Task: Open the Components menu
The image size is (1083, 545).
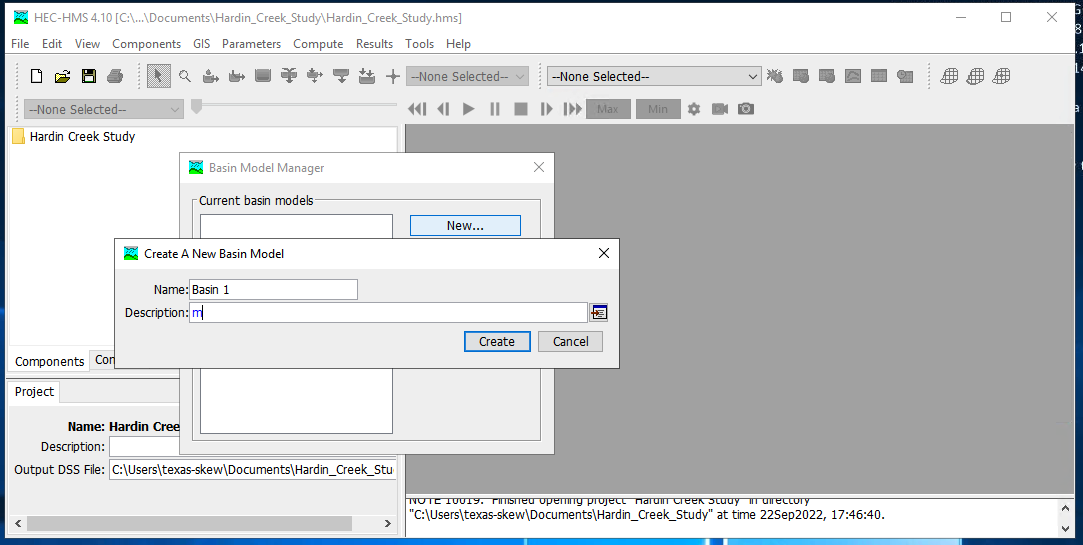Action: (x=146, y=44)
